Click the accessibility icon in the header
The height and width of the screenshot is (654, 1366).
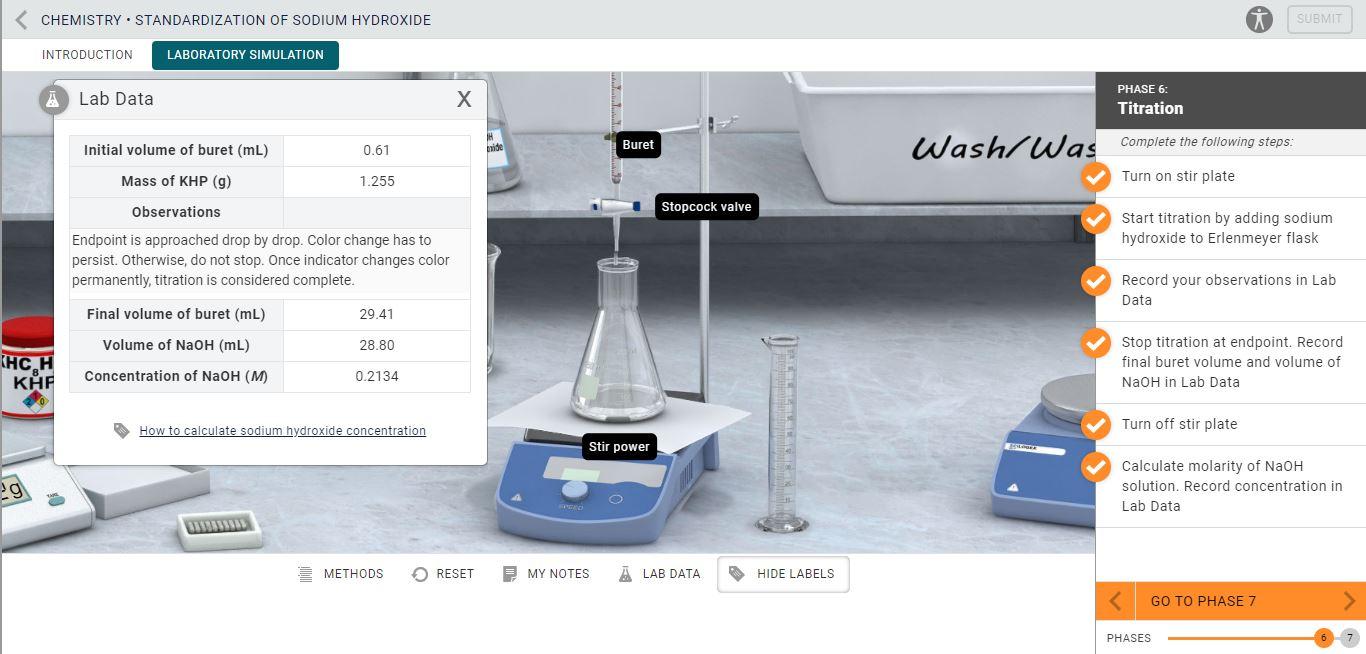1259,18
